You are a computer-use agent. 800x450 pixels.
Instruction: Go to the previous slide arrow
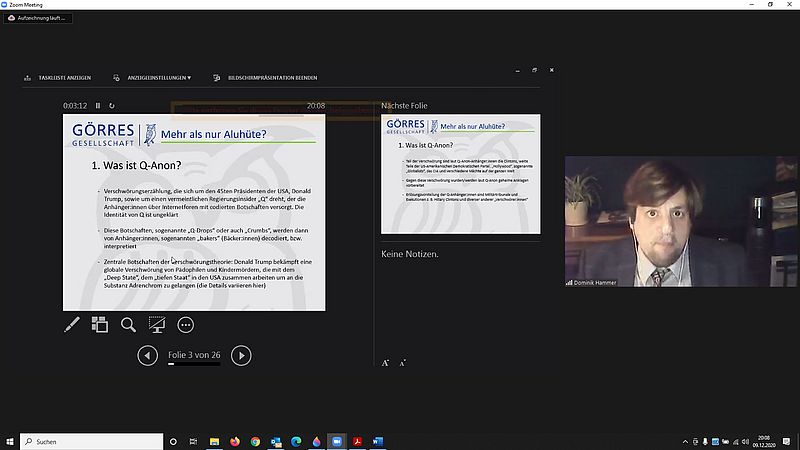tap(147, 355)
